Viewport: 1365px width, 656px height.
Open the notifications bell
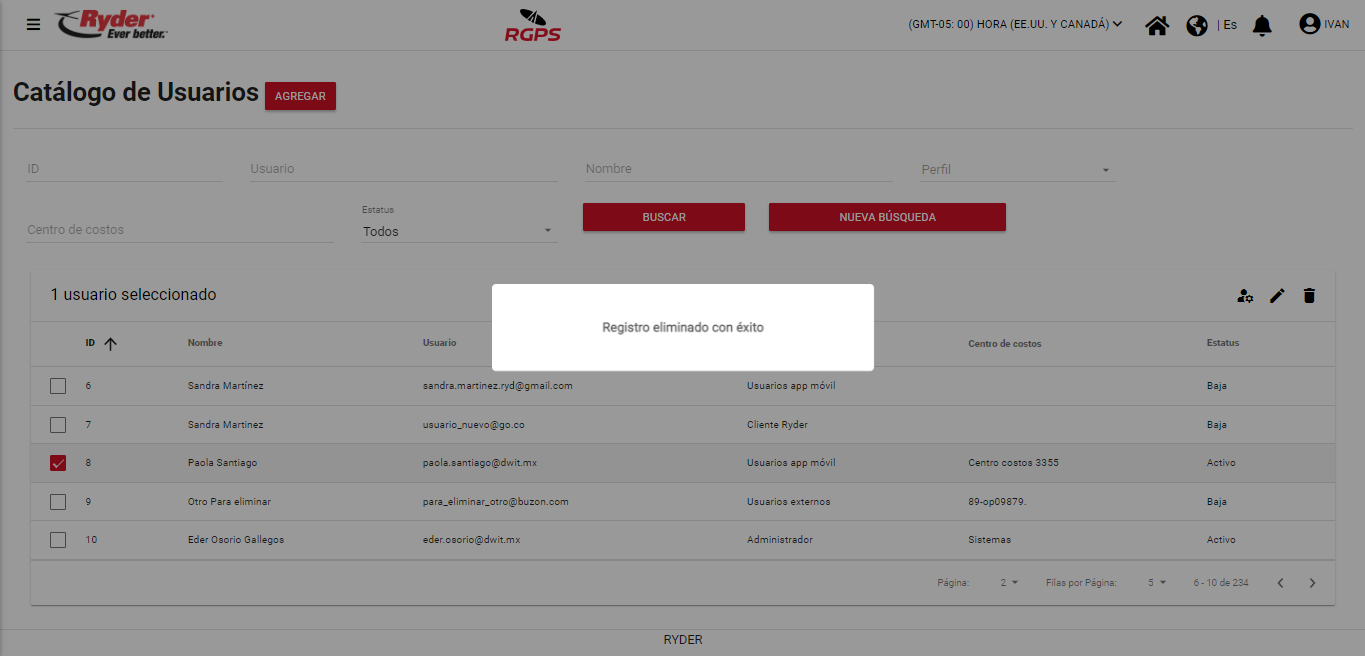[x=1263, y=25]
